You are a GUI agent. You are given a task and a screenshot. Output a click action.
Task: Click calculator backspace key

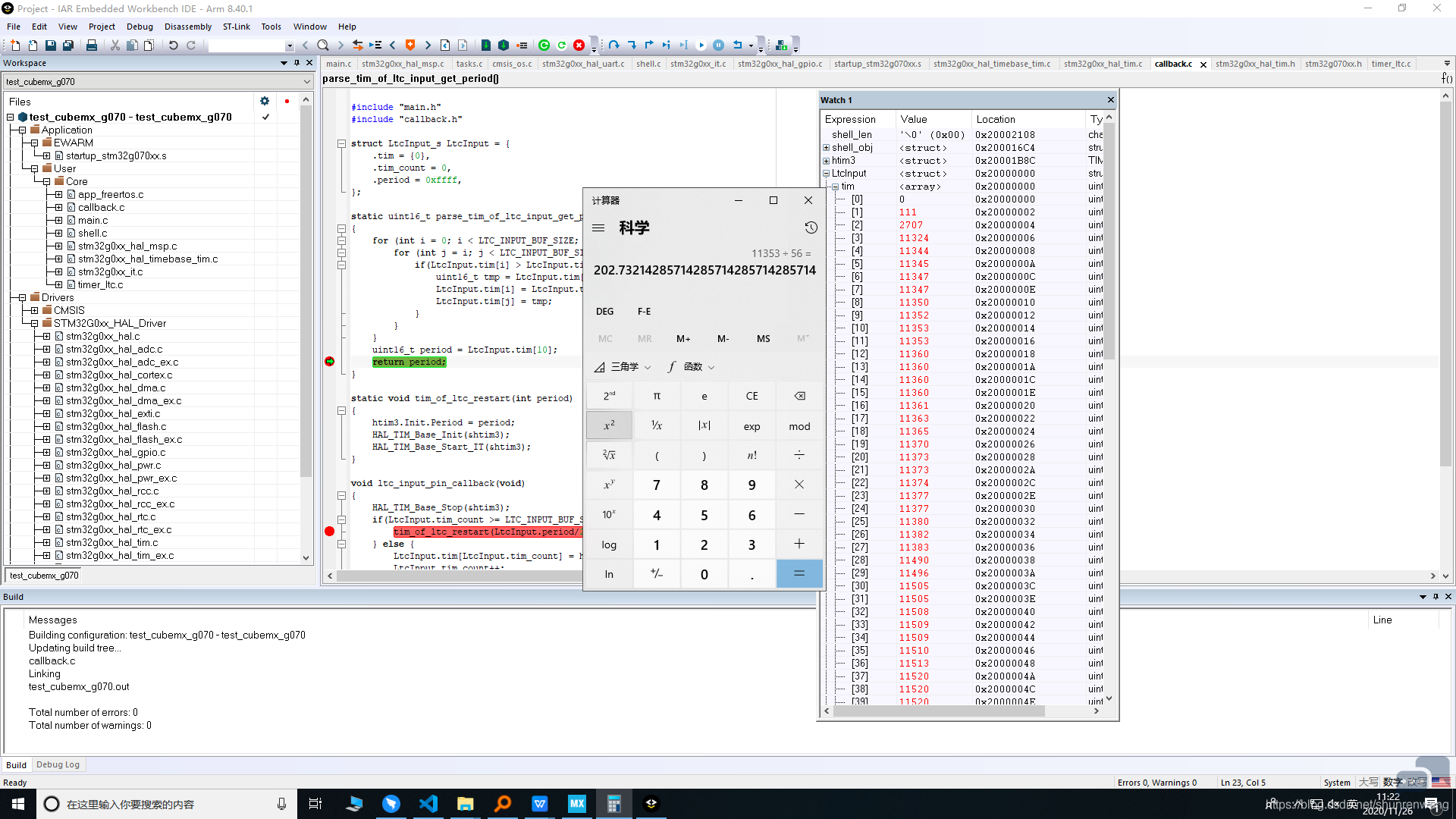(x=799, y=396)
